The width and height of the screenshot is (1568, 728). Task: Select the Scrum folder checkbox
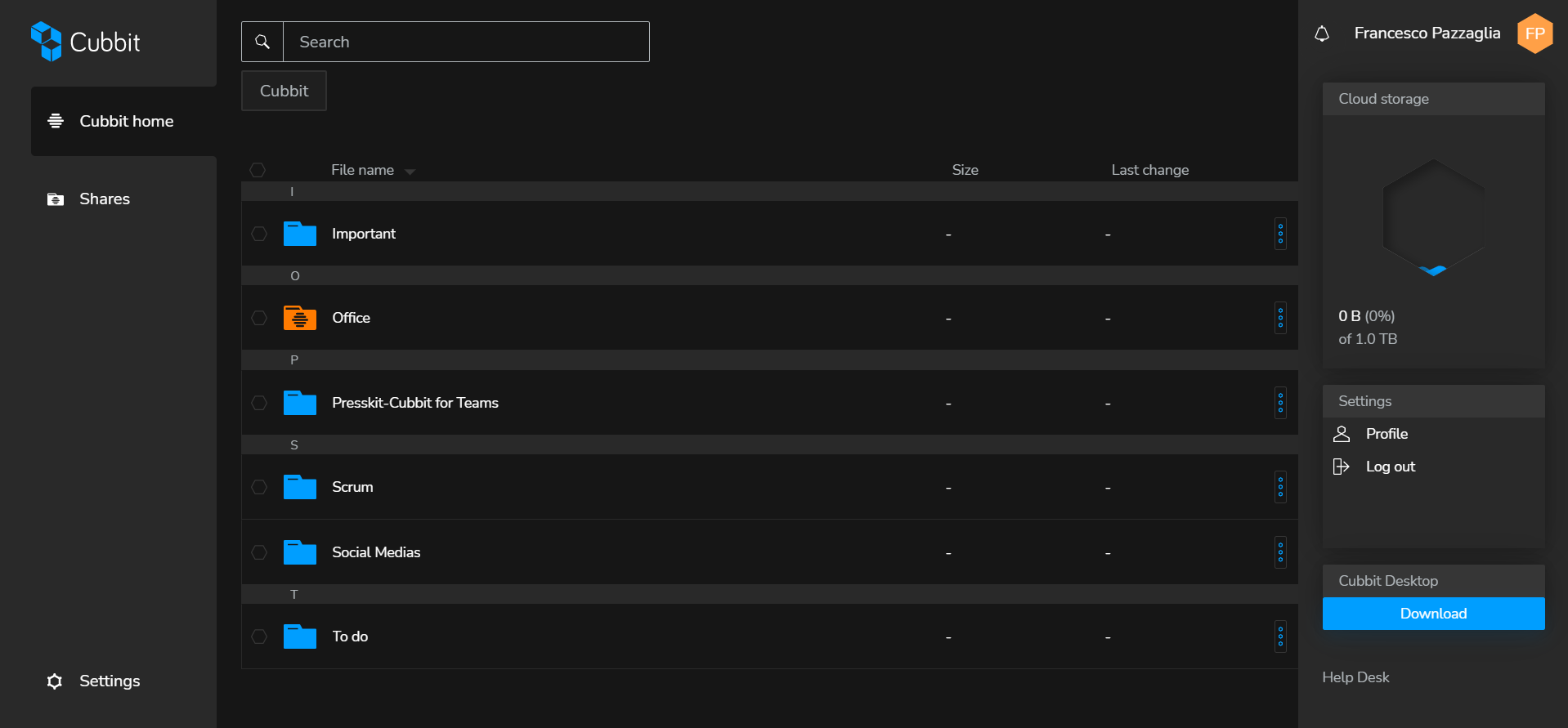tap(259, 487)
